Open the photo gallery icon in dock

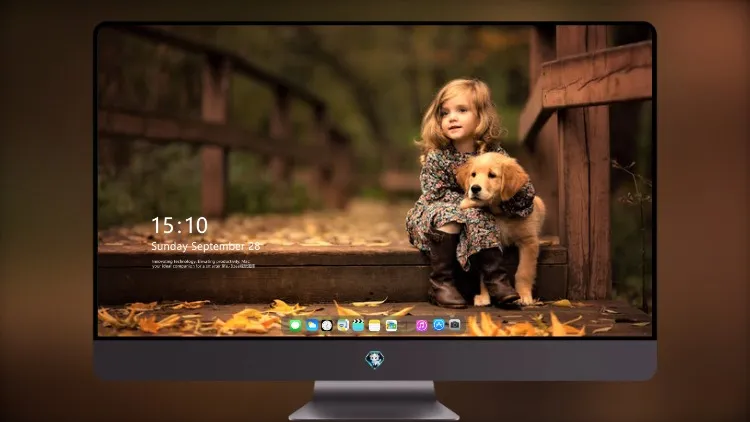[x=391, y=325]
